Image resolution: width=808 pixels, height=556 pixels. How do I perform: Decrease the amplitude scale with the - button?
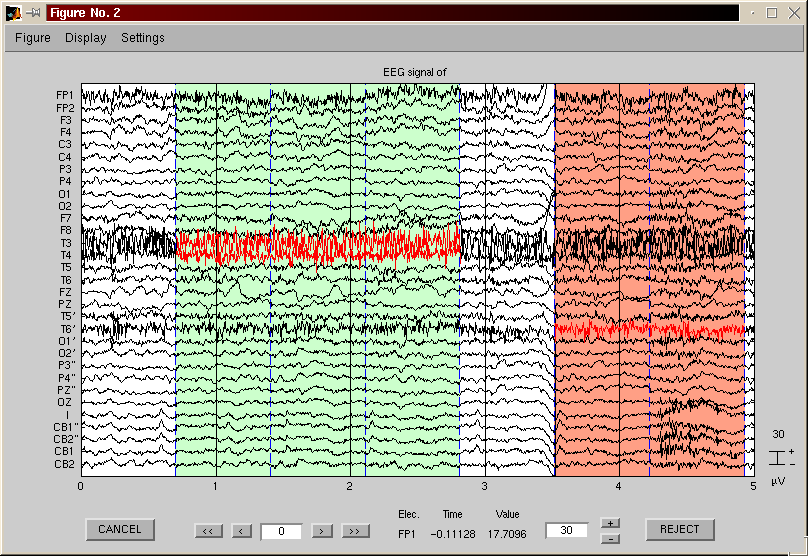pos(610,538)
